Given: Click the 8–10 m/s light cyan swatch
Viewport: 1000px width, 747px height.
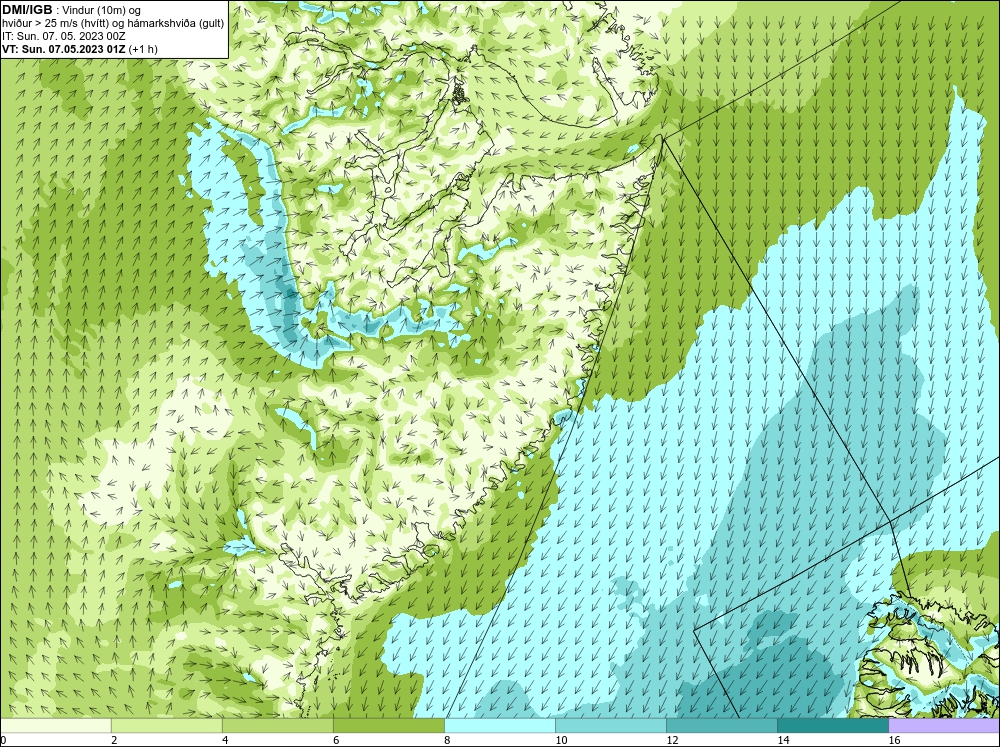Looking at the screenshot, I should [x=500, y=725].
